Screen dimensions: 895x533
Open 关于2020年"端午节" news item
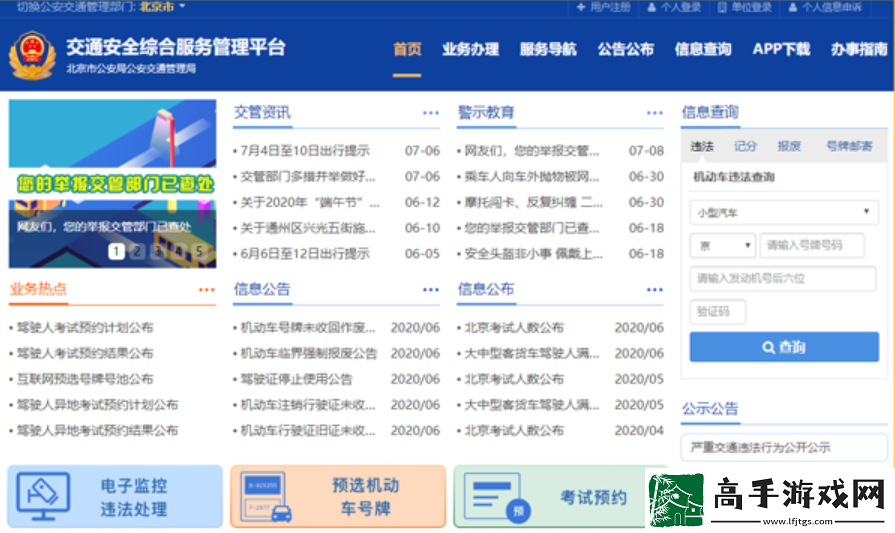[x=310, y=202]
